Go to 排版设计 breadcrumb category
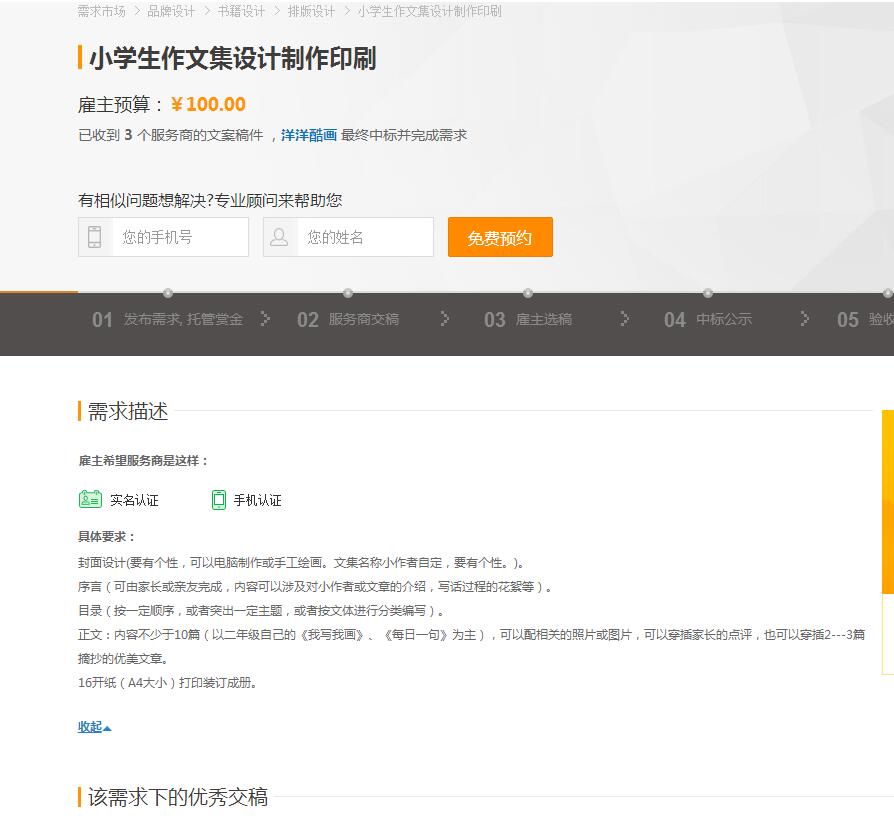The image size is (894, 839). click(311, 11)
